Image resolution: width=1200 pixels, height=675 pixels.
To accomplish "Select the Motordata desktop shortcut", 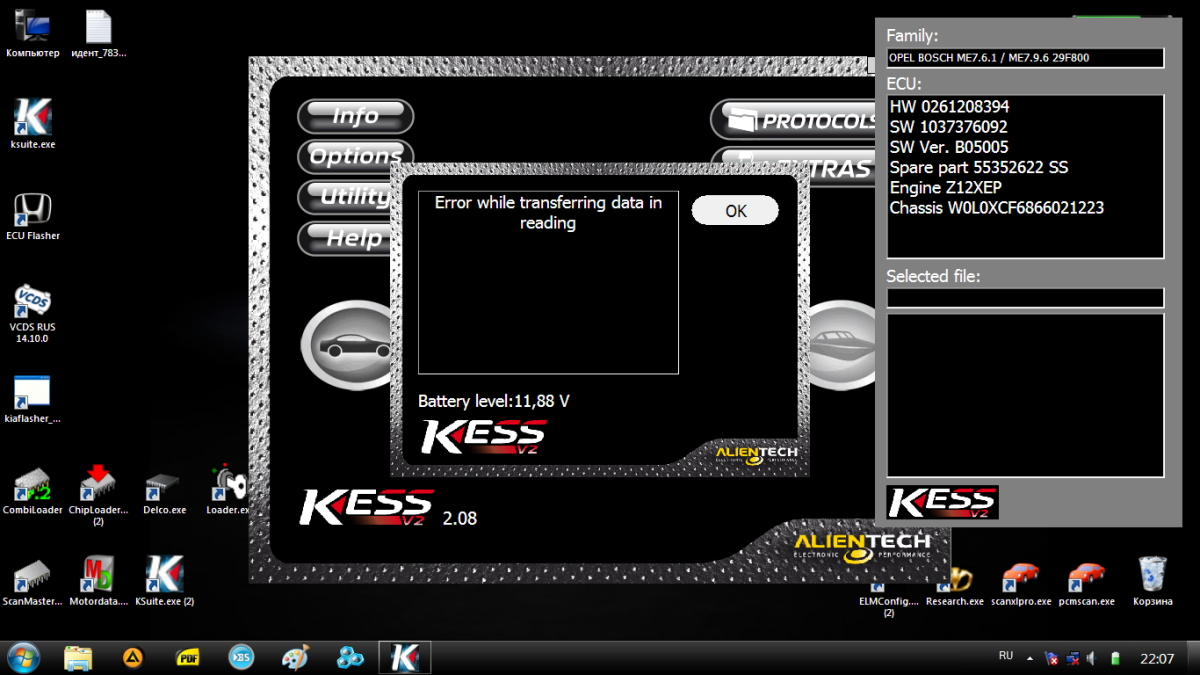I will point(98,582).
